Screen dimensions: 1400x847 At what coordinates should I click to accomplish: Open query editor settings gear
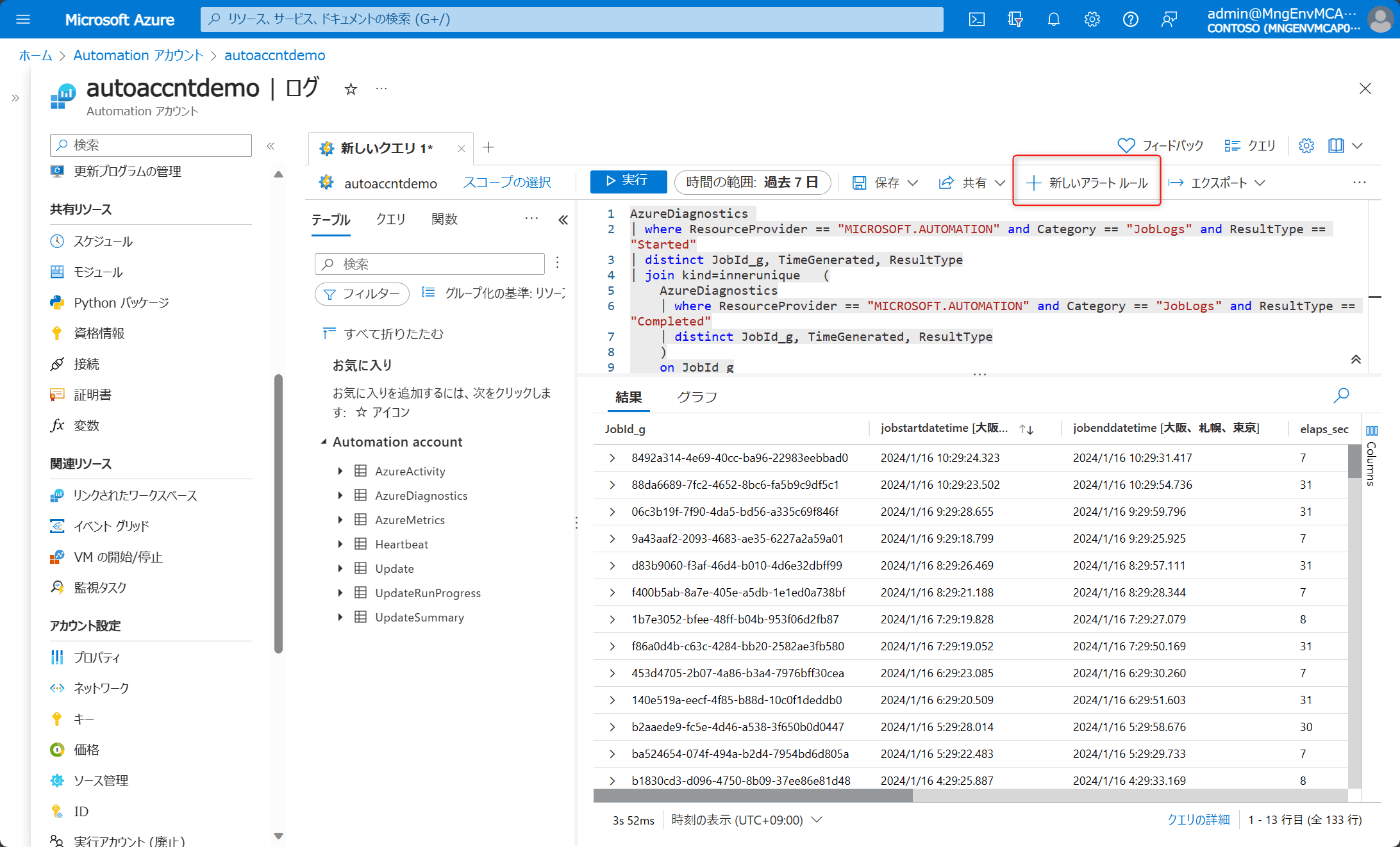pyautogui.click(x=1306, y=146)
